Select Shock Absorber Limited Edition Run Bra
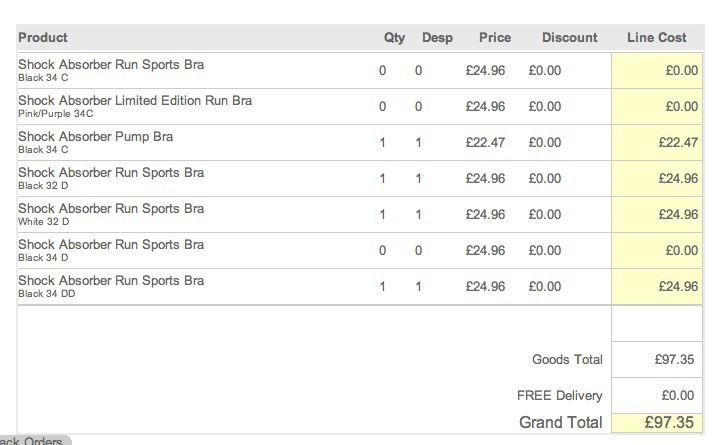This screenshot has width=724, height=445. coord(135,101)
